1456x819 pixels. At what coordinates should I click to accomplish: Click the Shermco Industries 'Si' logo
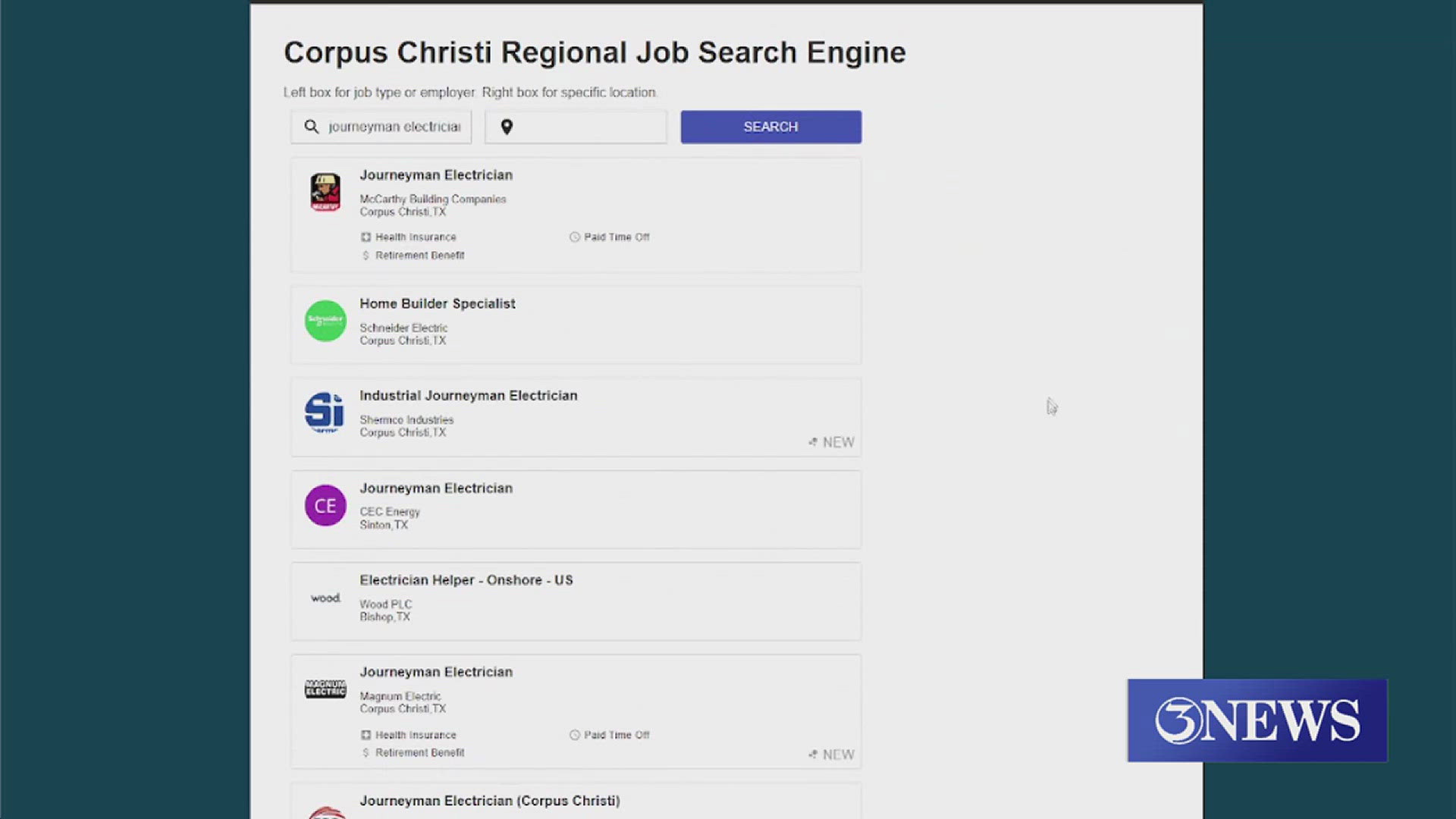(325, 413)
